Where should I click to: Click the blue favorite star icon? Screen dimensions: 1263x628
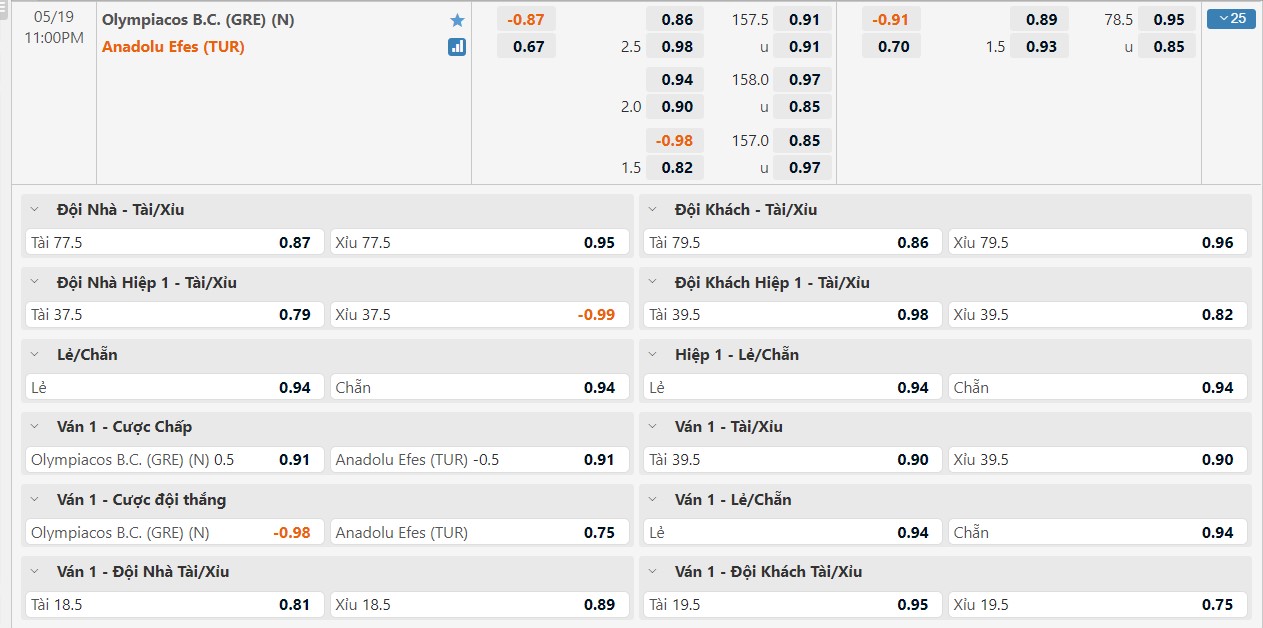tap(457, 20)
